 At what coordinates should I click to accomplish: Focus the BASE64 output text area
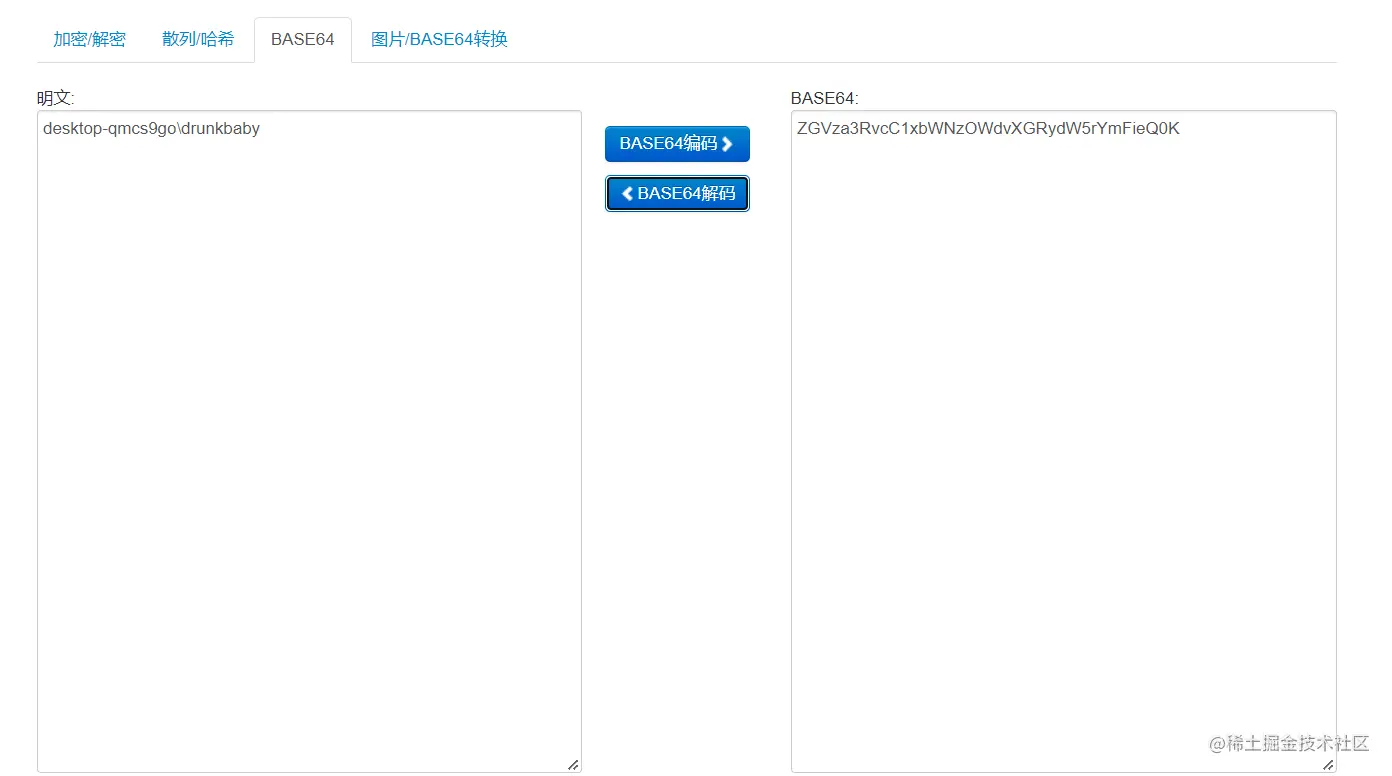coord(1063,441)
